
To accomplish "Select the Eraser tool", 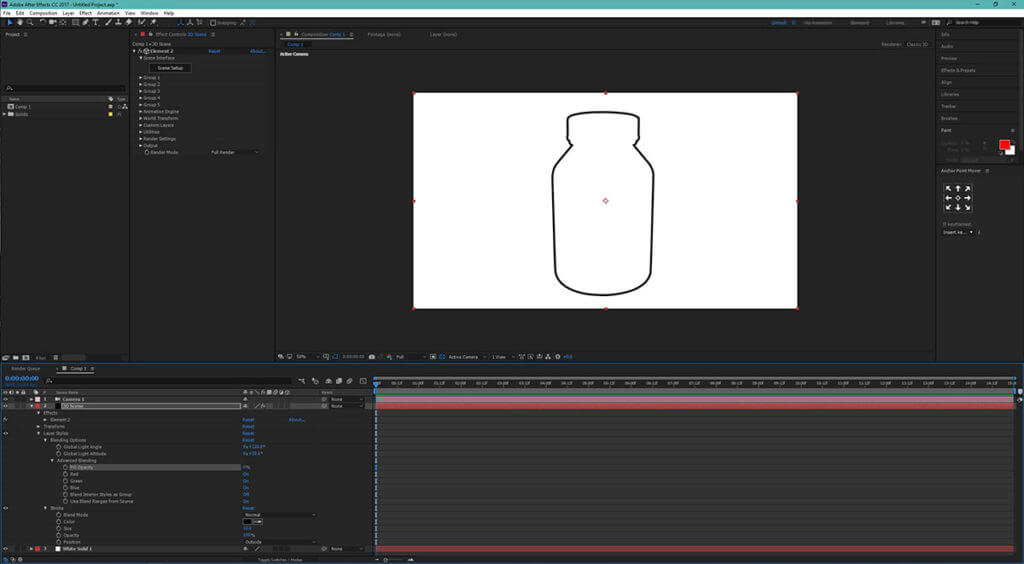I will pos(129,22).
